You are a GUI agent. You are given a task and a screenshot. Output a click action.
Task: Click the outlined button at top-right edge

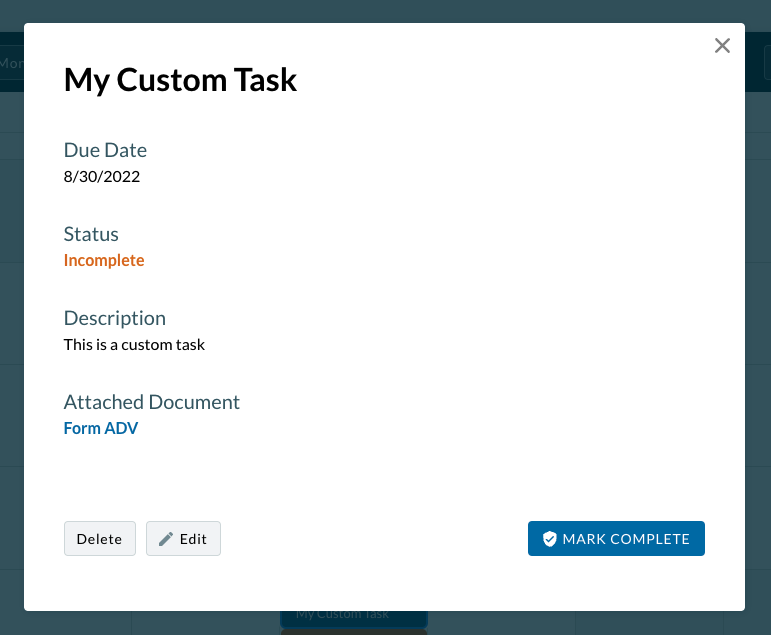coord(766,62)
